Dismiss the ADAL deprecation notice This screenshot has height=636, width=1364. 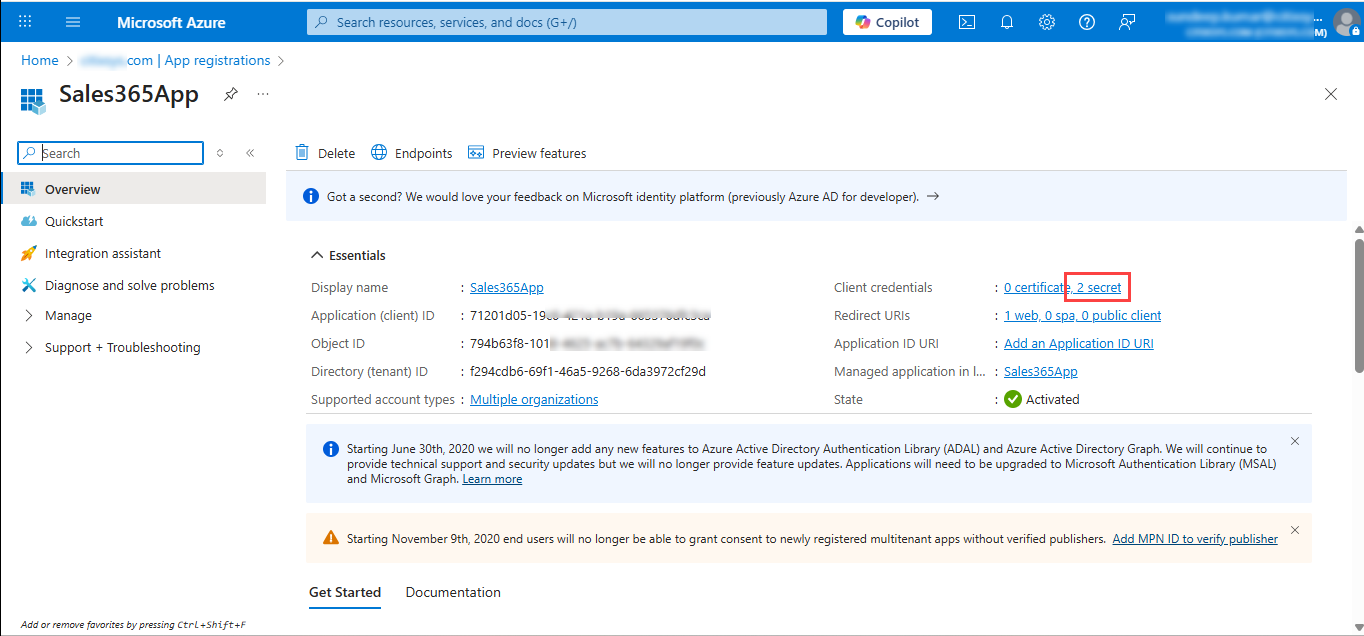click(x=1295, y=441)
